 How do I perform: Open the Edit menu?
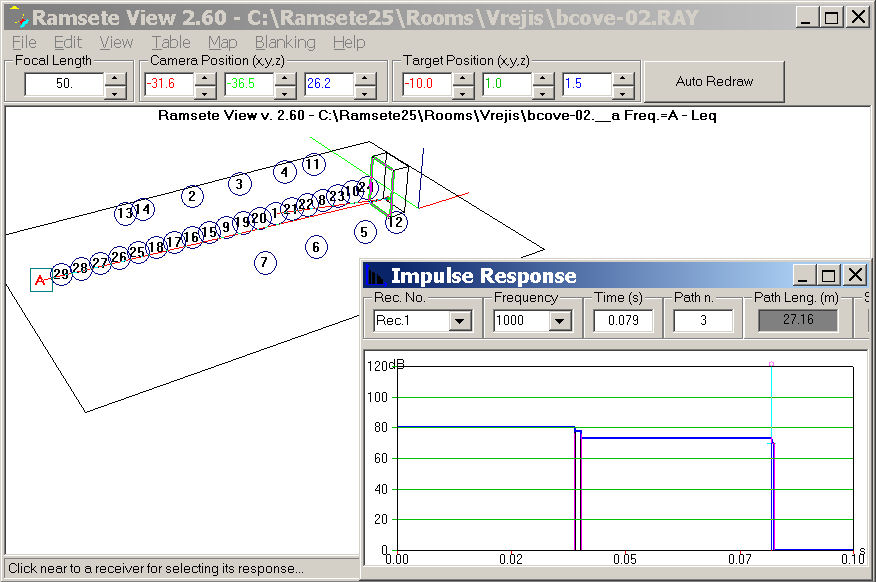68,42
